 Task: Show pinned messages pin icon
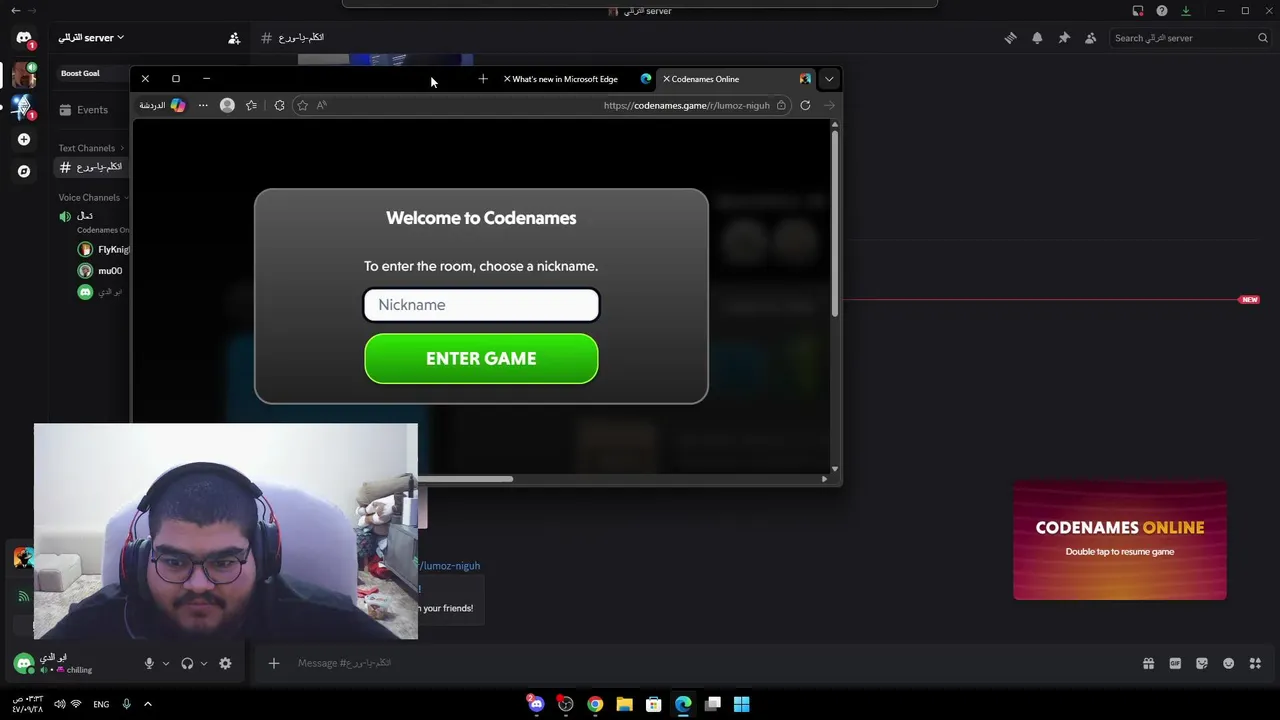[x=1064, y=38]
